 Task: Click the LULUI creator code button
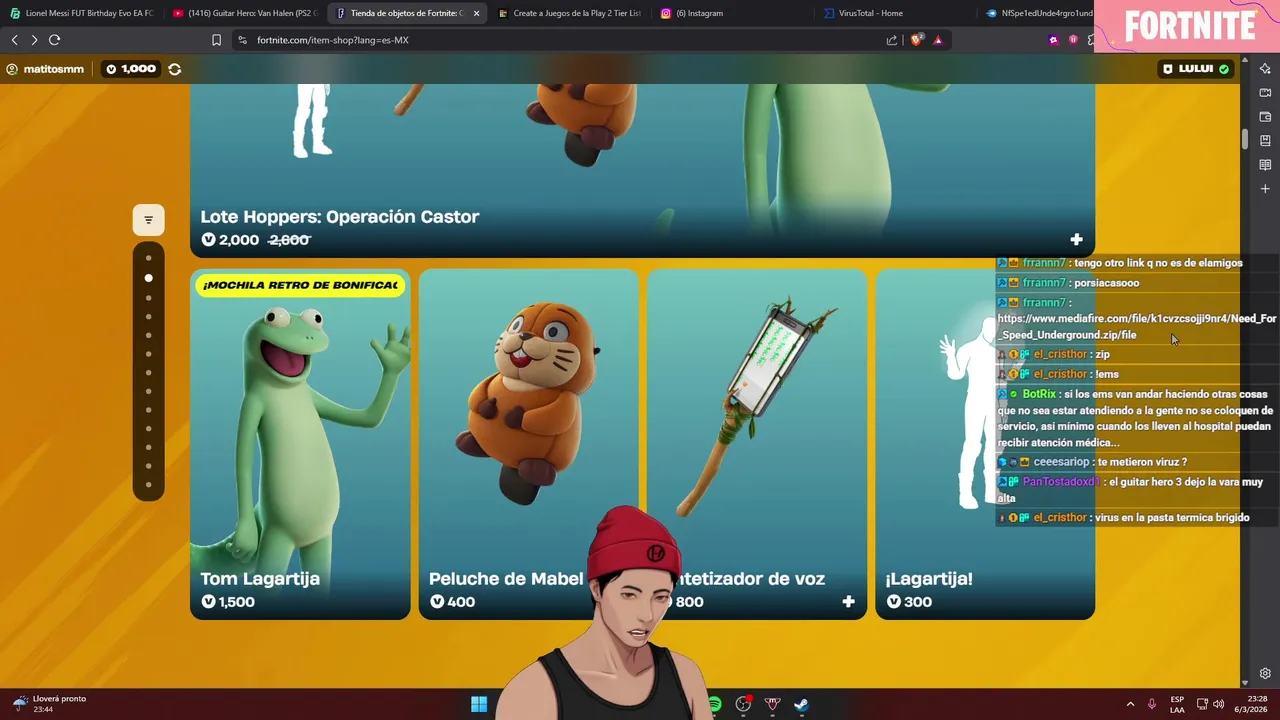pos(1196,69)
